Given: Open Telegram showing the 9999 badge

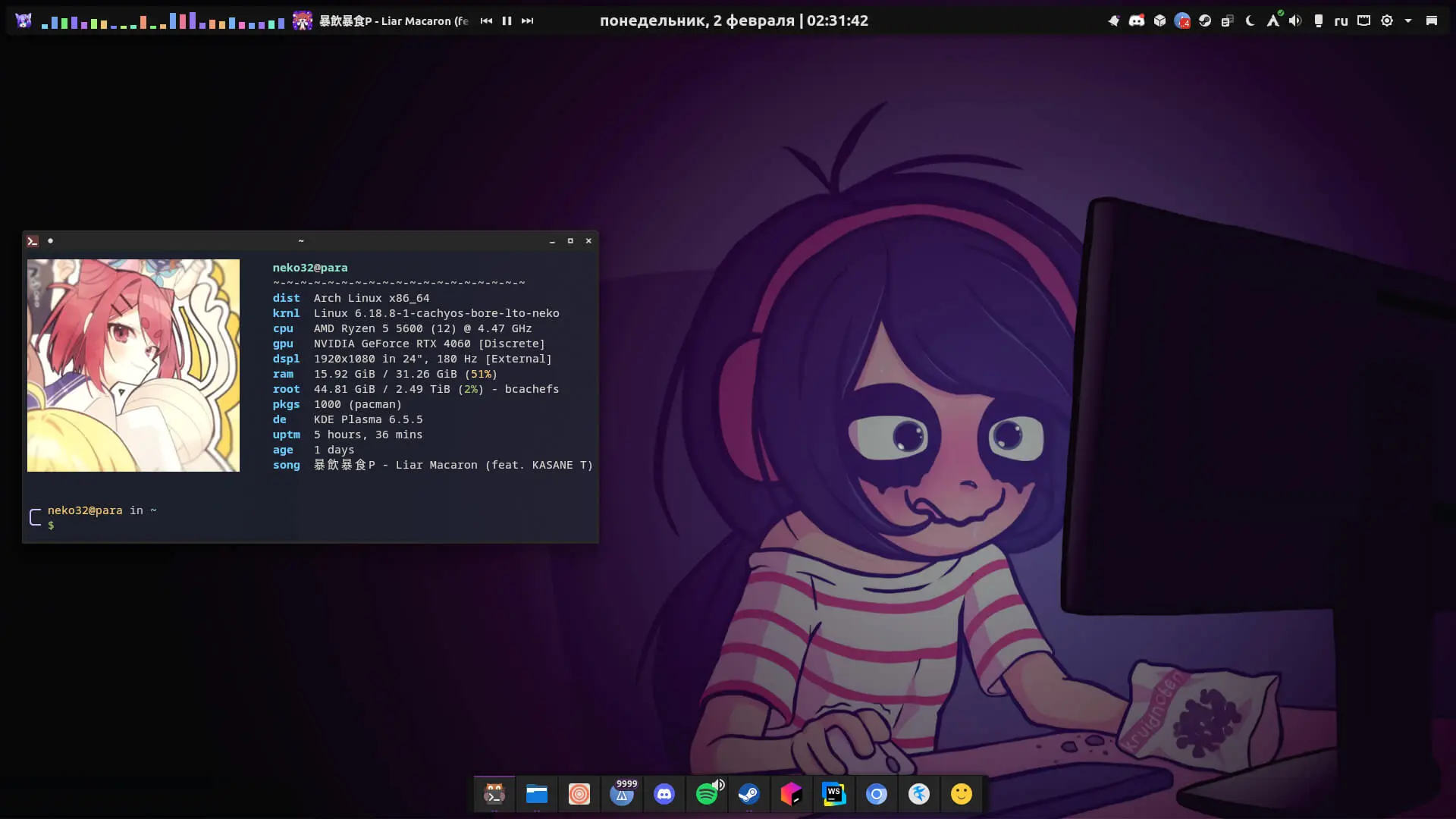Looking at the screenshot, I should [x=622, y=795].
